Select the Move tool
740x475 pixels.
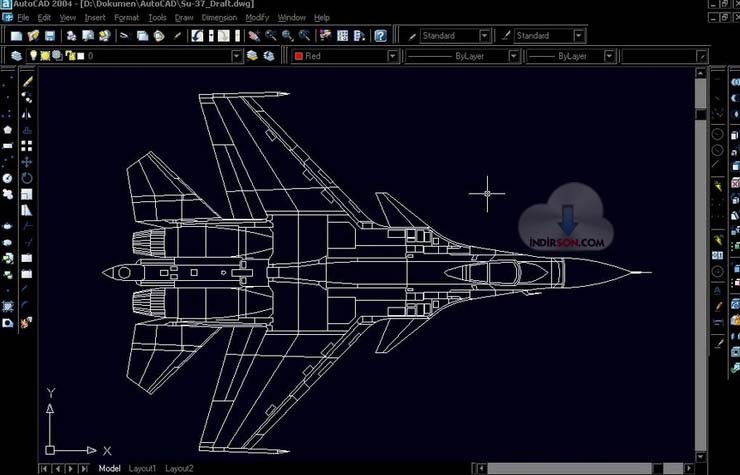click(x=27, y=162)
